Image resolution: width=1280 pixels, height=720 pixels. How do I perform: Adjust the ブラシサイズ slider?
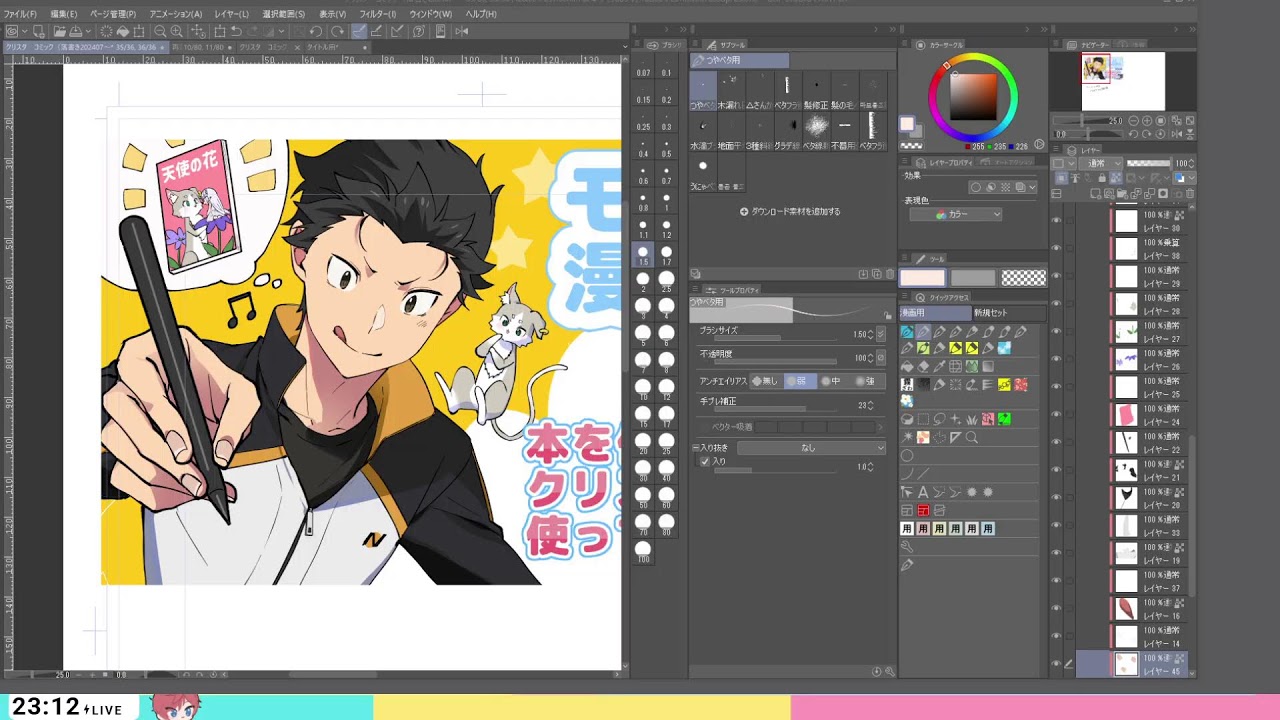pyautogui.click(x=776, y=338)
